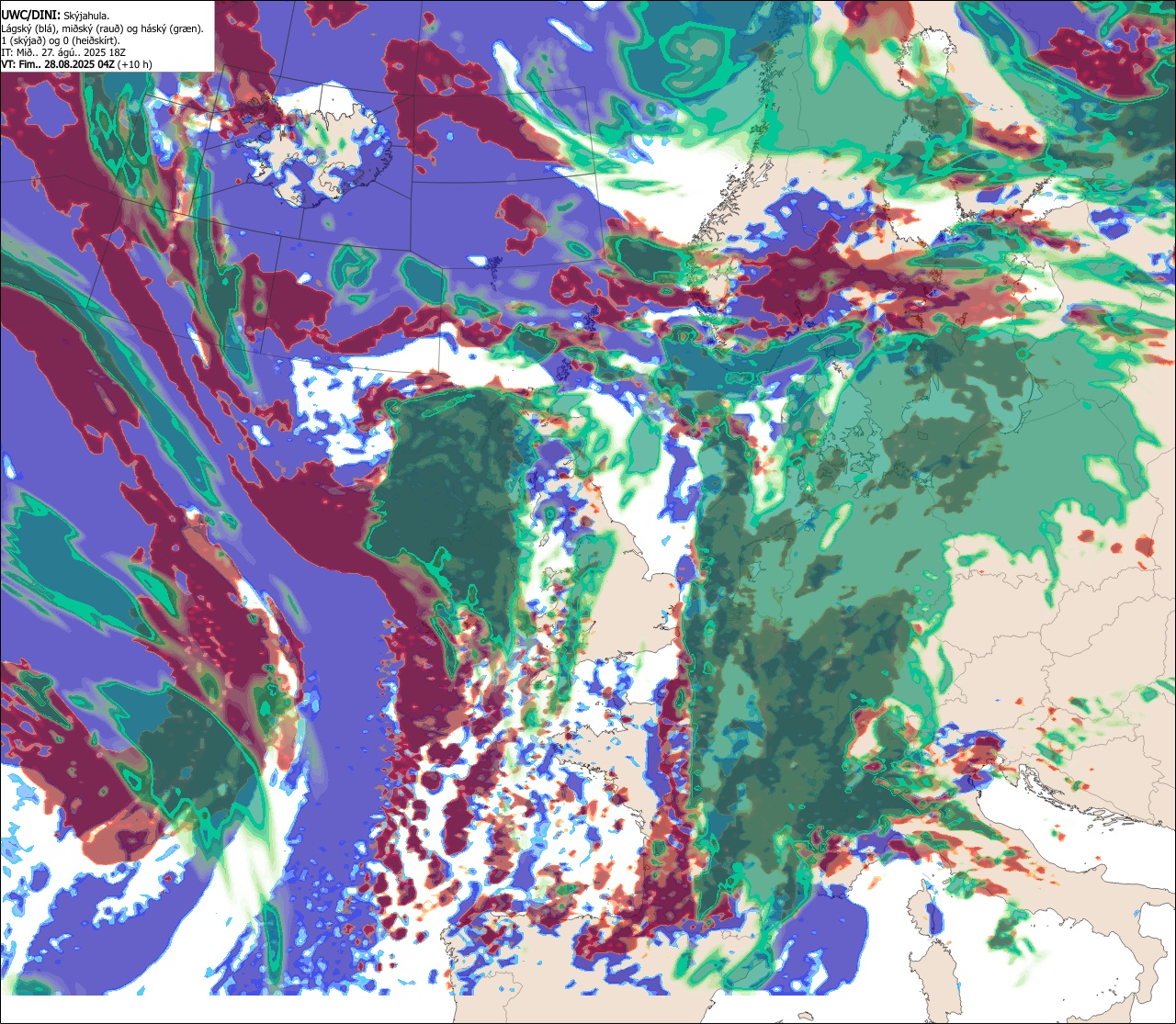This screenshot has height=1024, width=1176.
Task: Click the legend text "háský (græn)."
Action: pyautogui.click(x=172, y=28)
